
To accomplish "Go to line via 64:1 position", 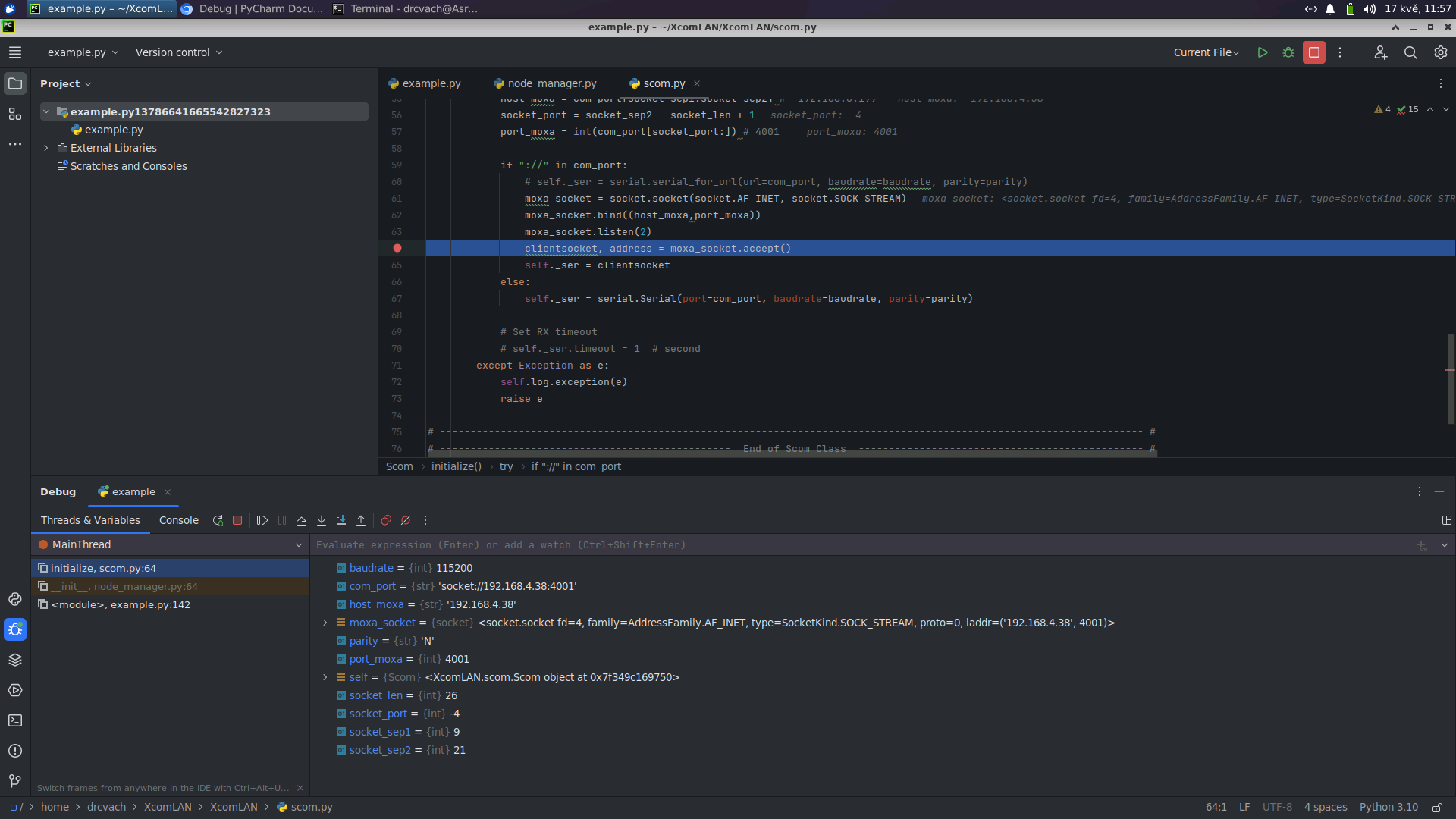I will (x=1216, y=807).
